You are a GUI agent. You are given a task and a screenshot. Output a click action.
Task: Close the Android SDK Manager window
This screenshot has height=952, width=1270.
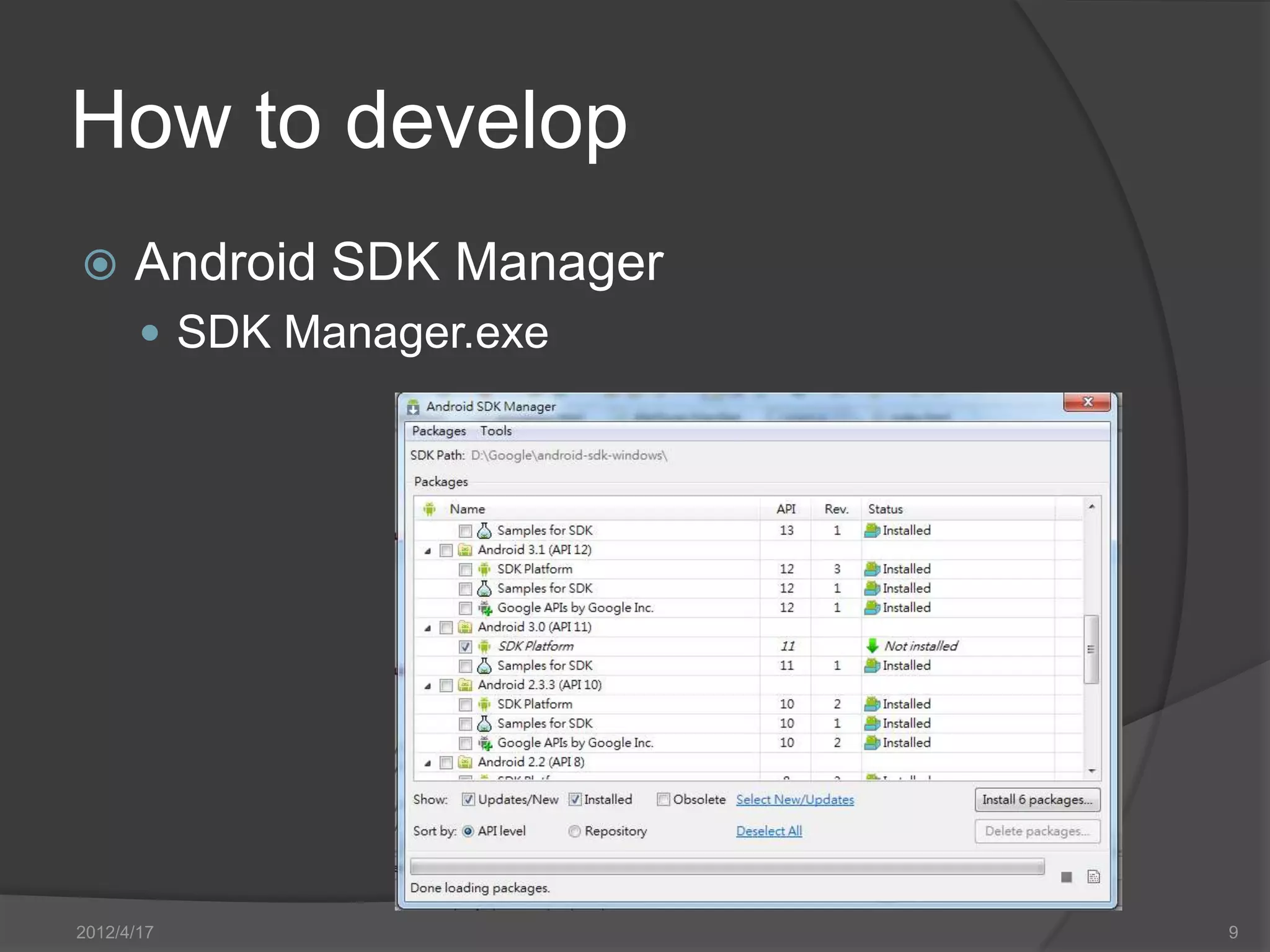(1087, 402)
